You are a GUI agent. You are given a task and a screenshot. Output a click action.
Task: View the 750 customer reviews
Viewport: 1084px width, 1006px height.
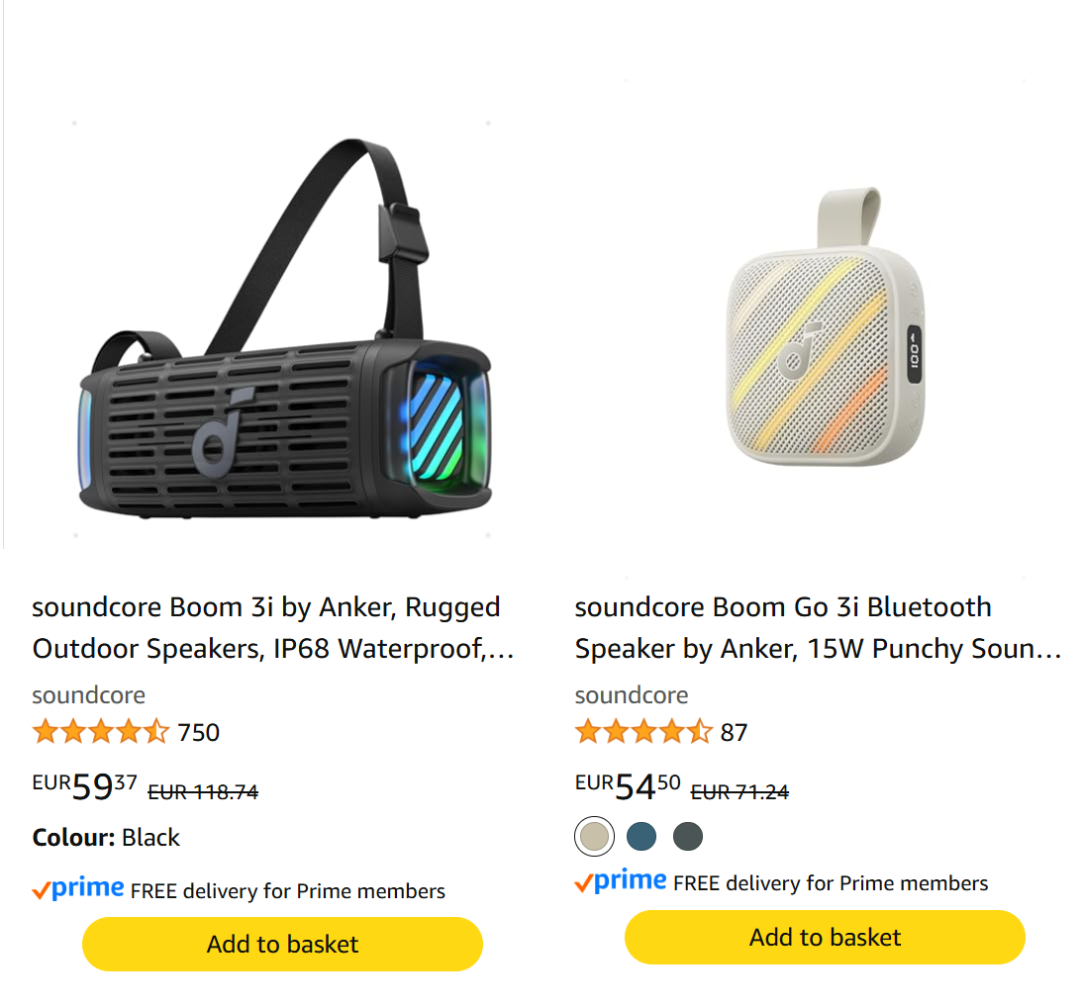point(198,732)
